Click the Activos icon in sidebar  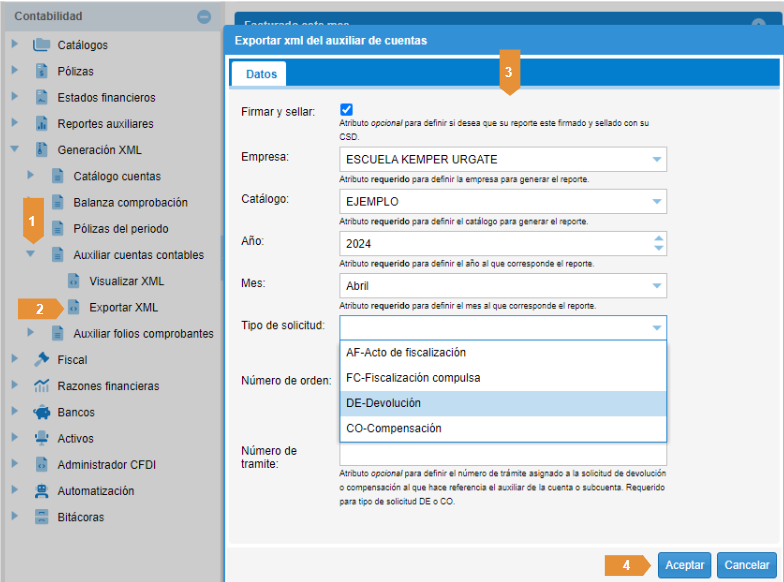(41, 438)
